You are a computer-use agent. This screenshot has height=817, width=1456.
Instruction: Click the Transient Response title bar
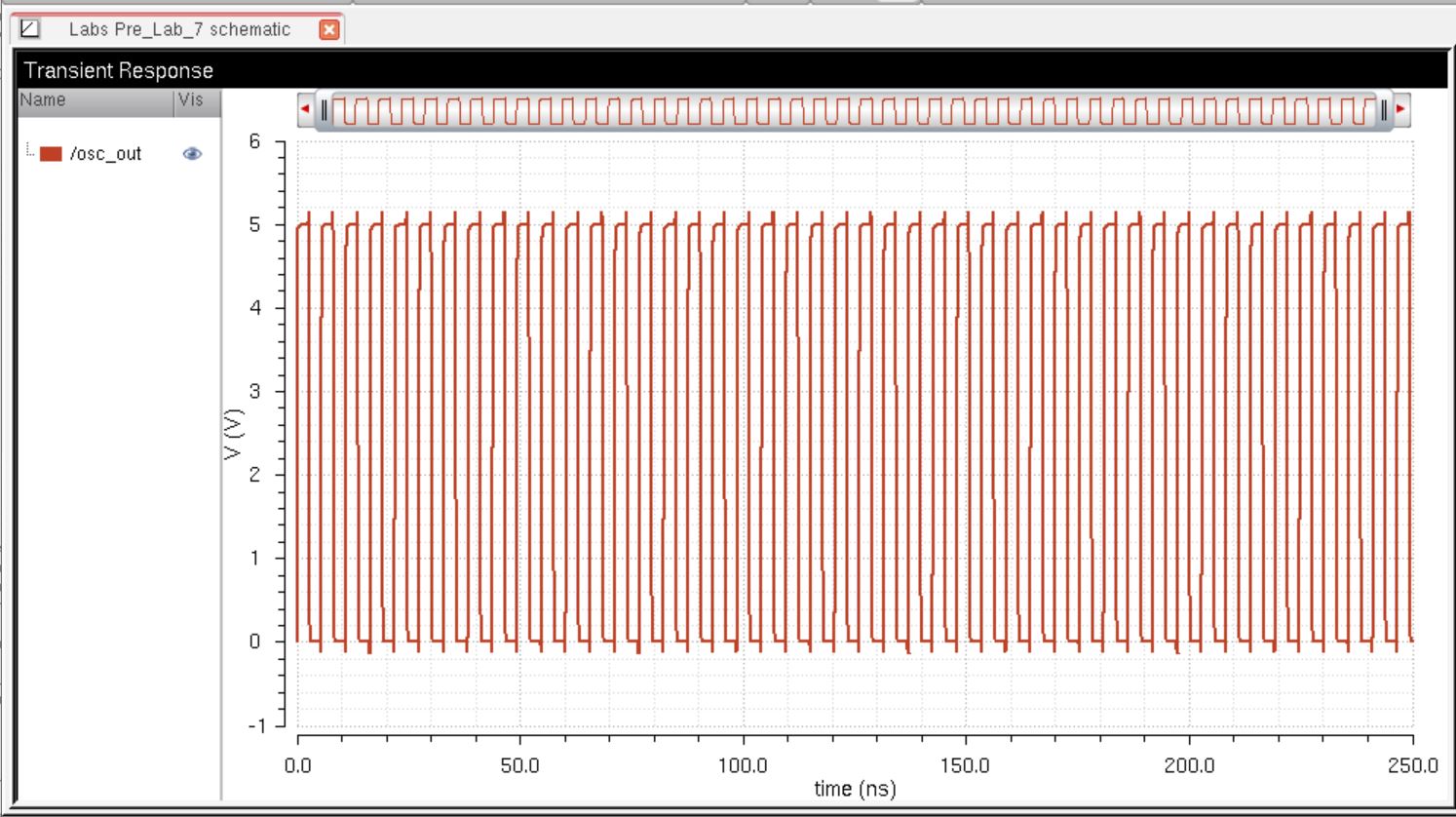point(731,70)
